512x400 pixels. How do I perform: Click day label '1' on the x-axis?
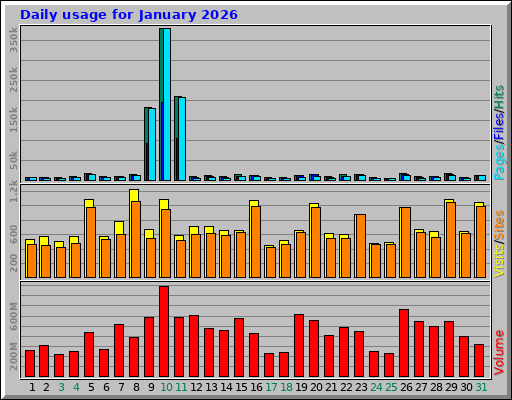pos(32,387)
